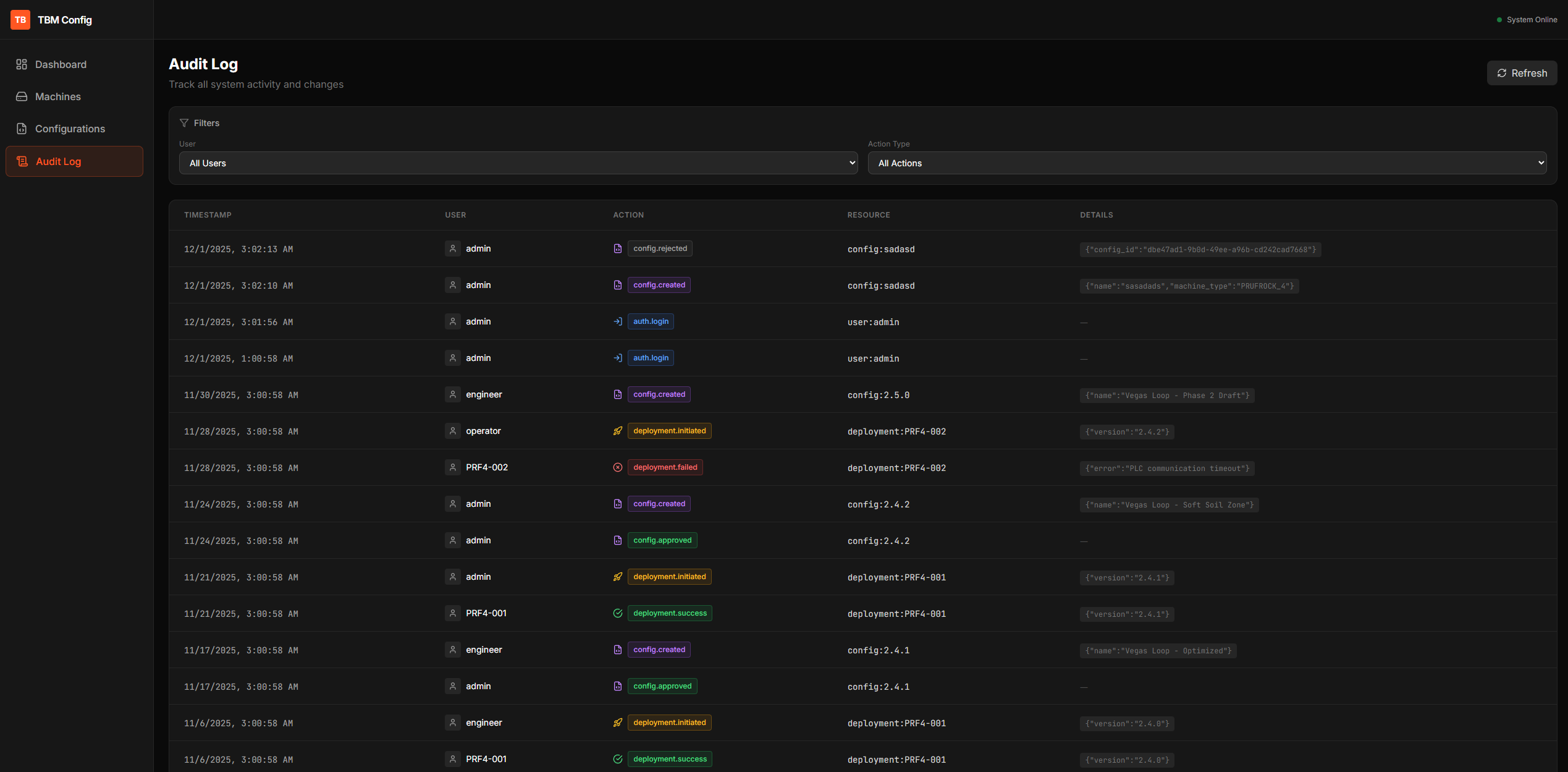Click config.approved badge for config:2.4.2

pyautogui.click(x=662, y=540)
